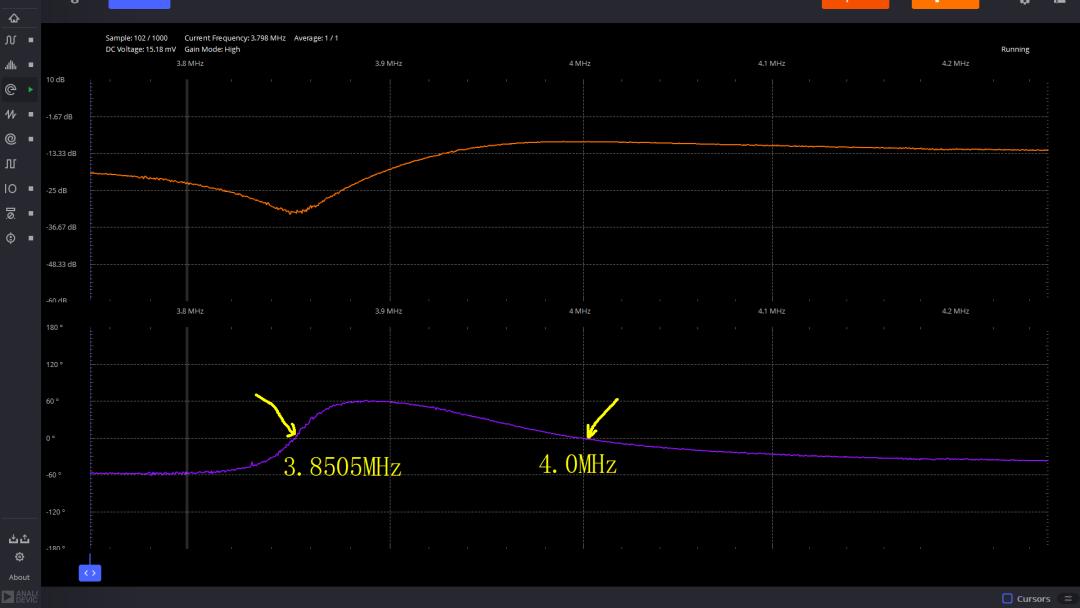1080x608 pixels.
Task: Enable the Cursors checkbox
Action: point(1007,598)
